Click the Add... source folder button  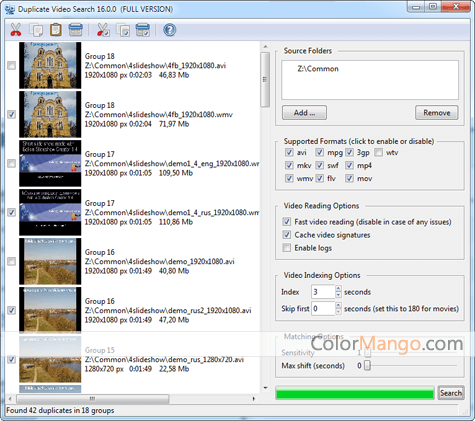point(304,113)
